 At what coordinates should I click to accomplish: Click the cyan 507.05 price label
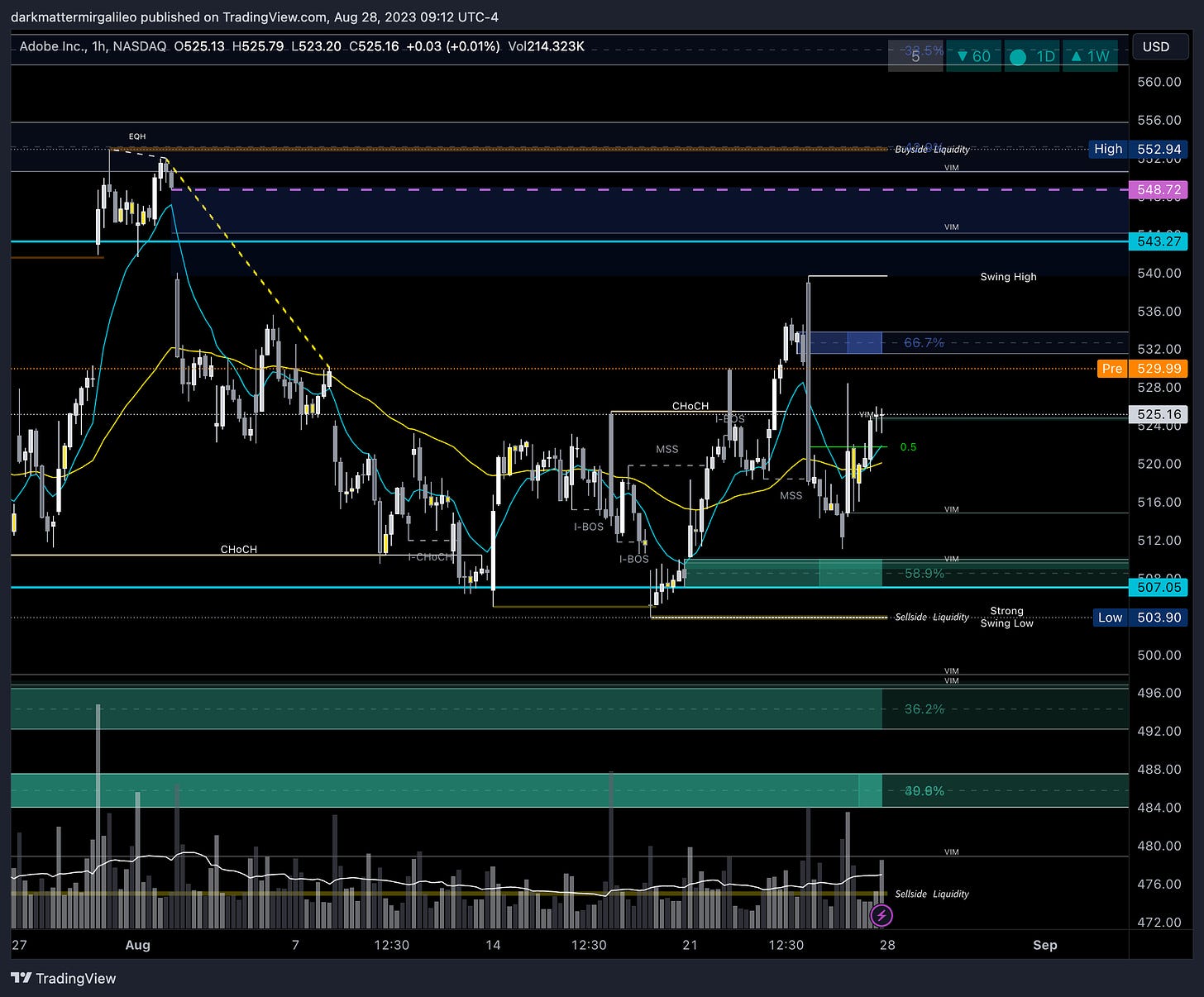pos(1159,587)
